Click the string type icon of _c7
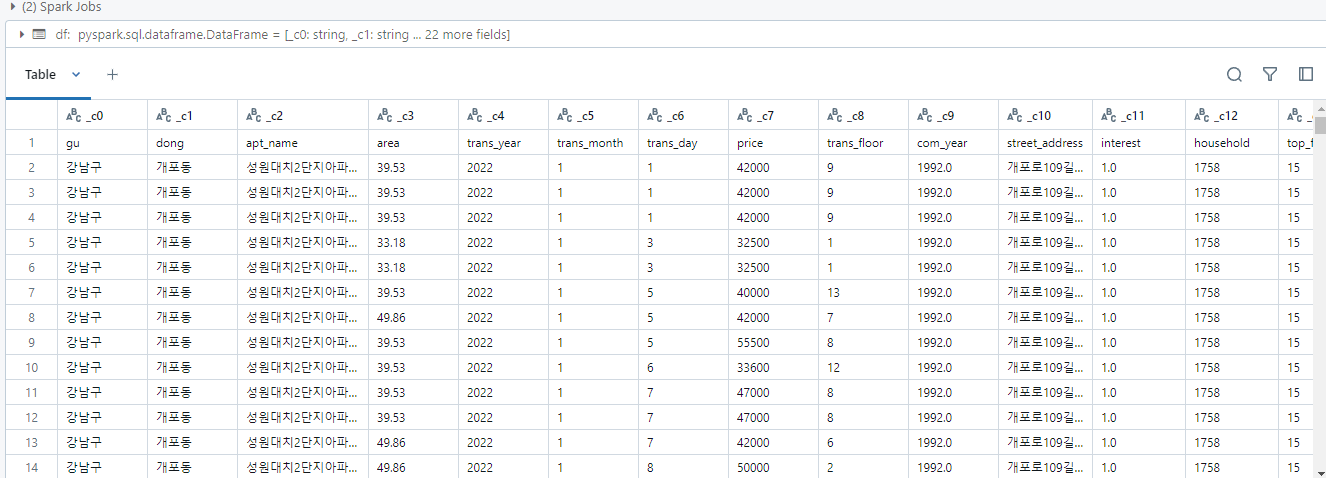The width and height of the screenshot is (1326, 478). tap(745, 116)
